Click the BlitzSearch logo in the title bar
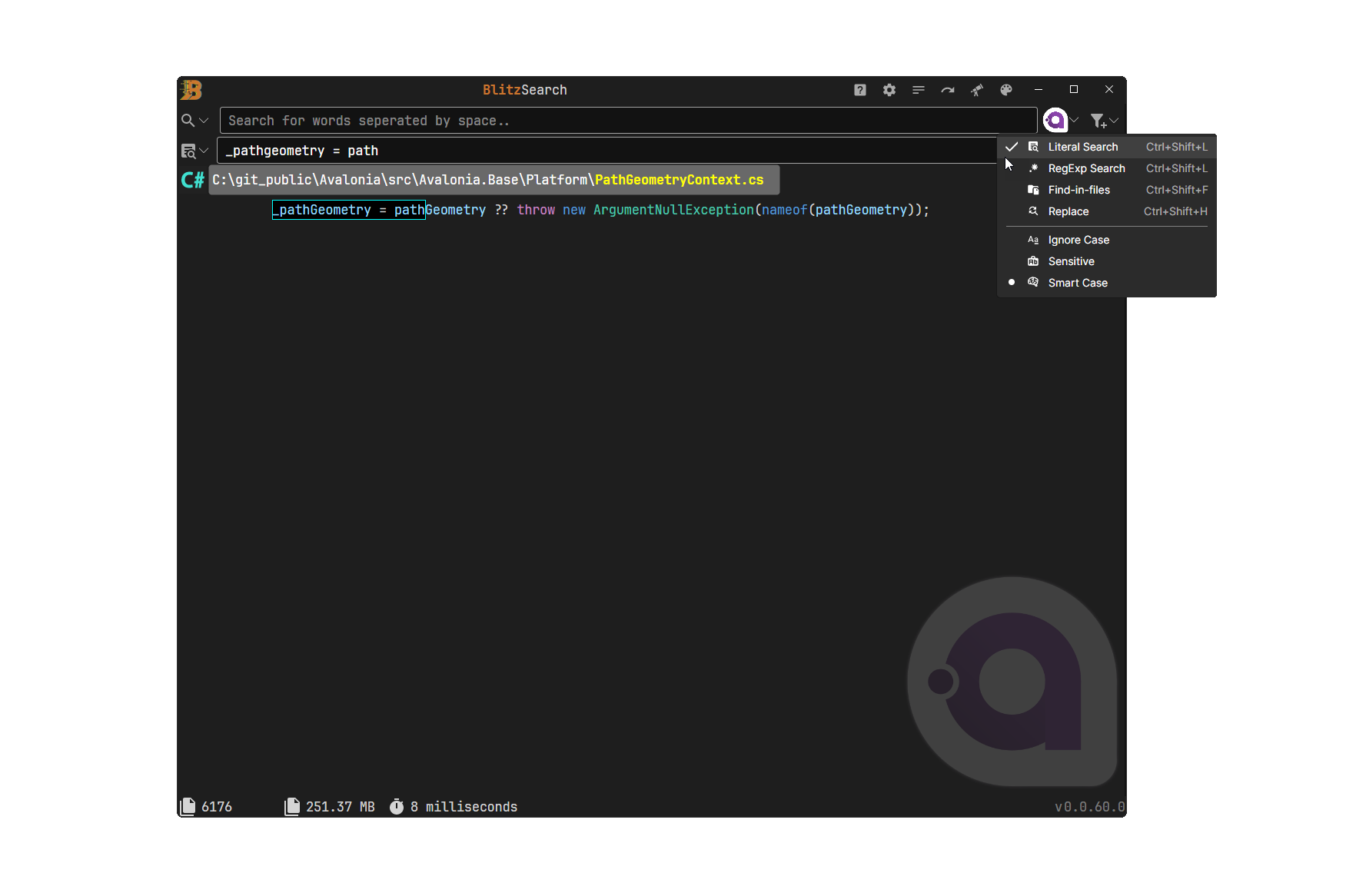The image size is (1346, 896). click(x=191, y=90)
